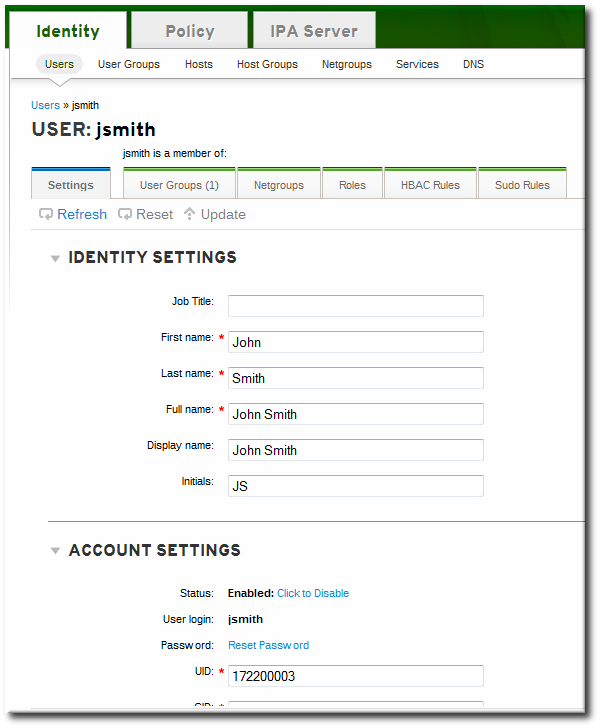The image size is (600, 728).
Task: Disable account via Click to Disable
Action: pos(313,593)
